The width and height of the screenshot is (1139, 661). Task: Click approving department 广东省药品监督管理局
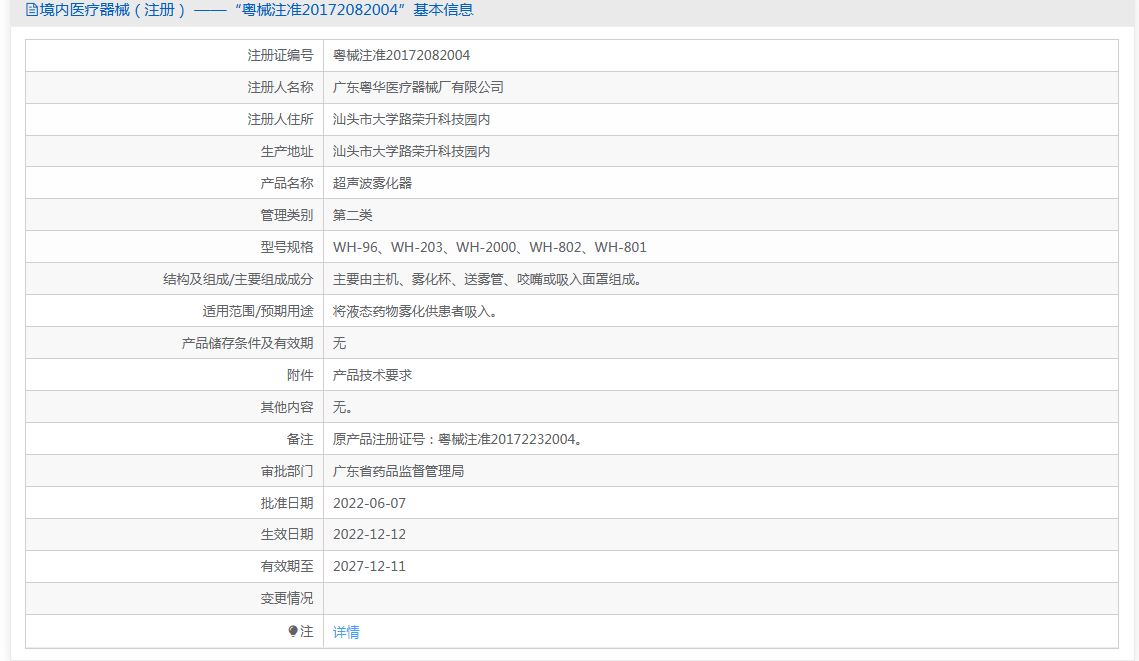coord(398,471)
